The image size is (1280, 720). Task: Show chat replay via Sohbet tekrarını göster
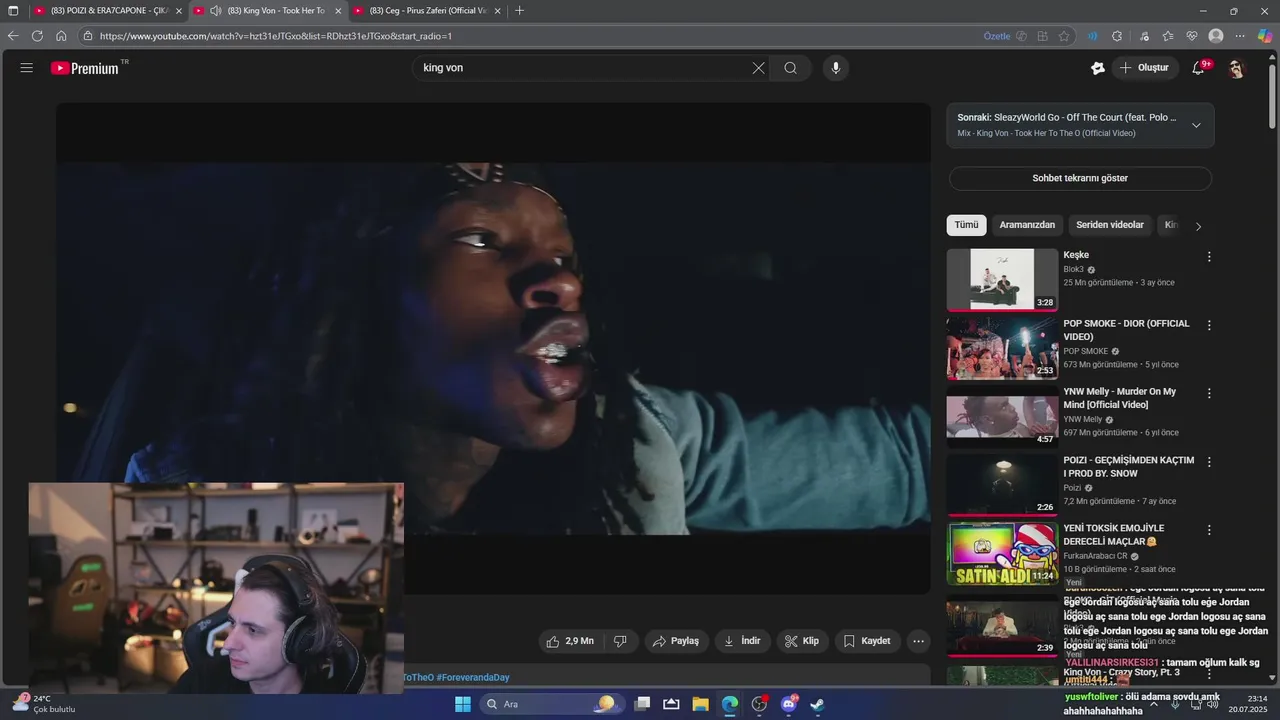pos(1080,178)
